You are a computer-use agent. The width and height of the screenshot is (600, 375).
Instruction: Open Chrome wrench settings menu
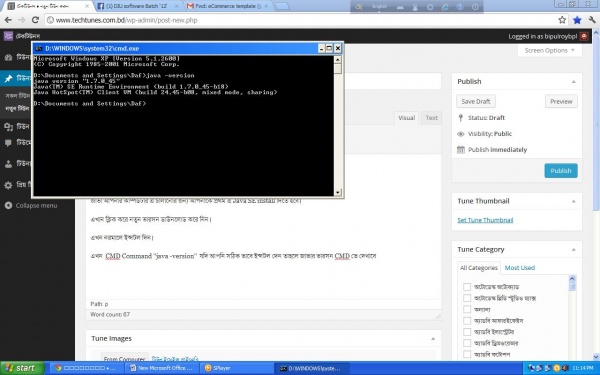(592, 20)
